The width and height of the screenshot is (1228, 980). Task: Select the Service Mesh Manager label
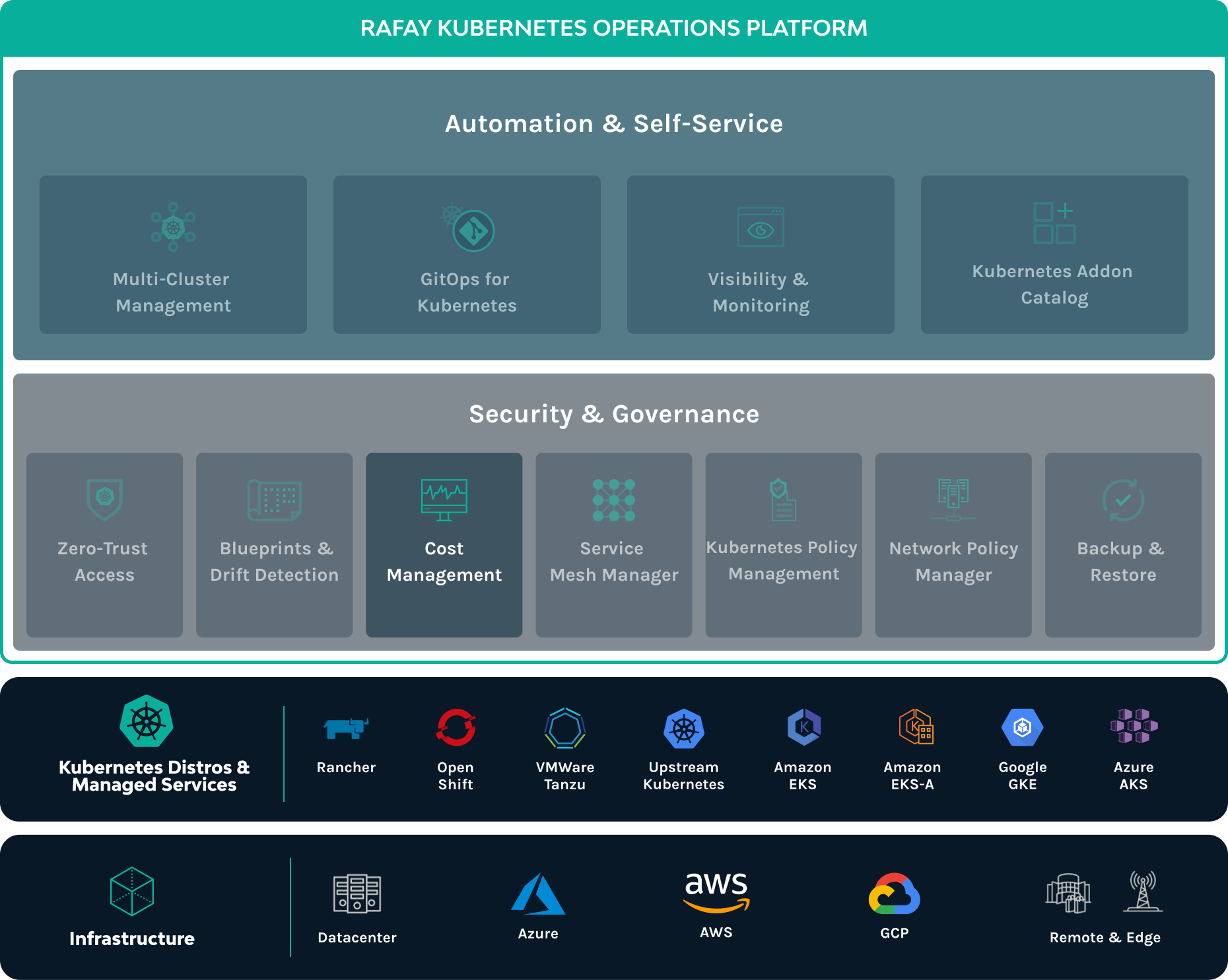[614, 562]
